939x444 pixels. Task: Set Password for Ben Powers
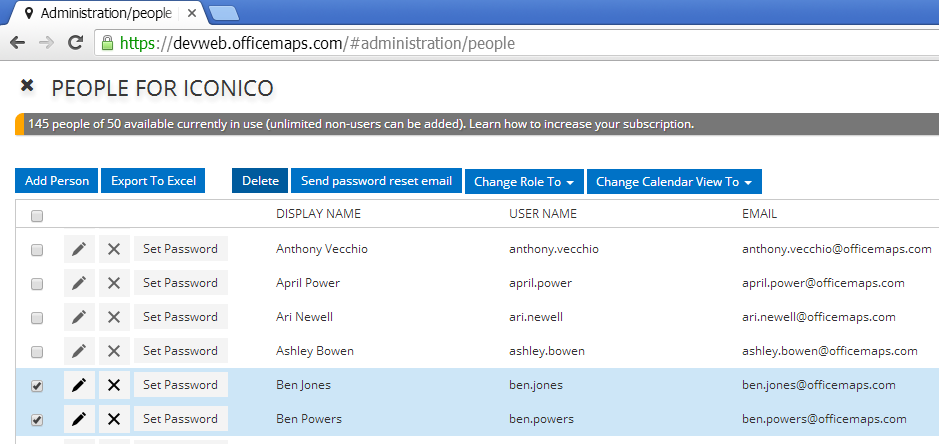[x=180, y=419]
